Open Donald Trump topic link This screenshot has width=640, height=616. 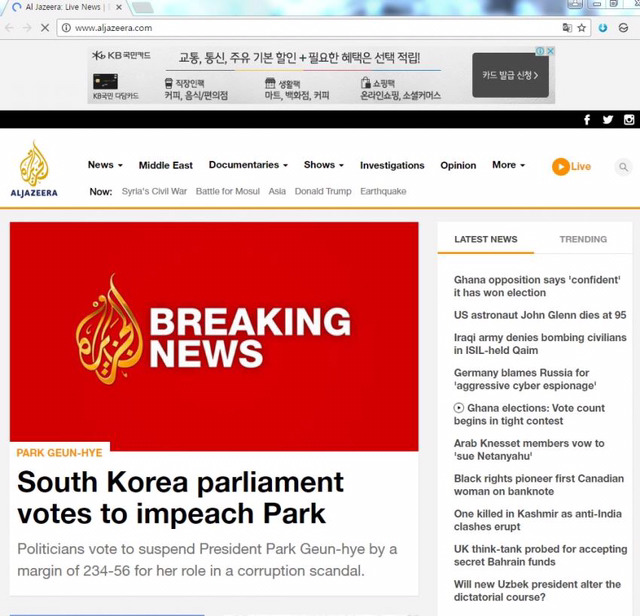point(323,191)
